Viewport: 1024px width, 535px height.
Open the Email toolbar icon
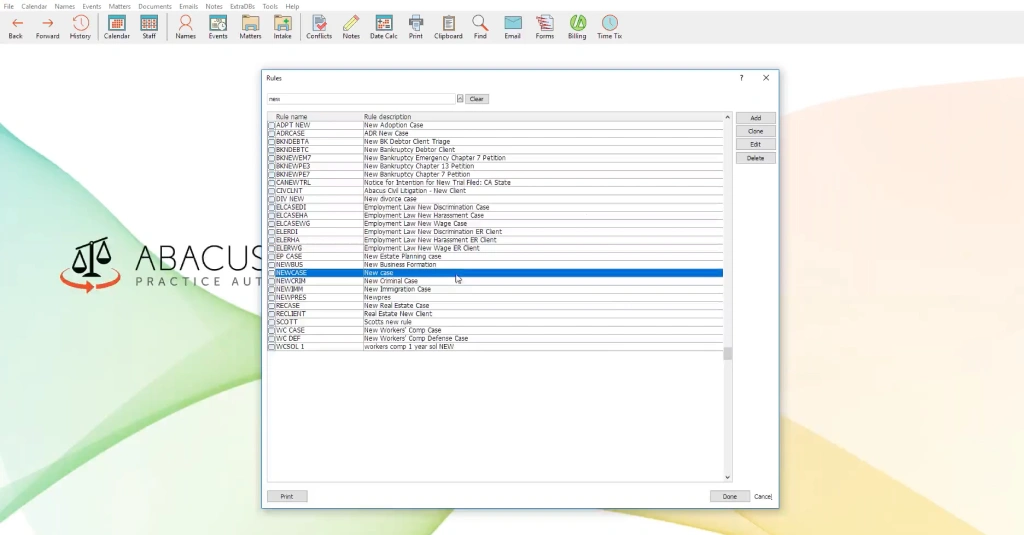(513, 27)
